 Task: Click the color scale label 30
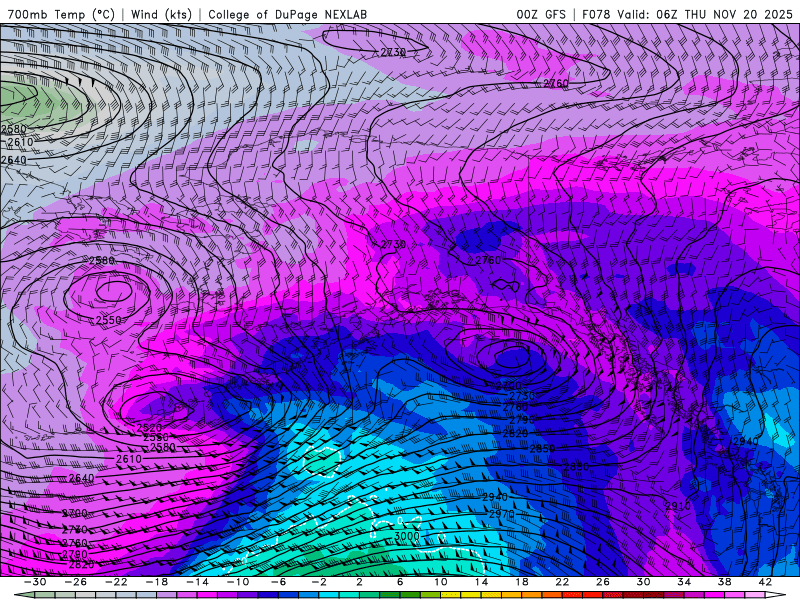[x=643, y=582]
